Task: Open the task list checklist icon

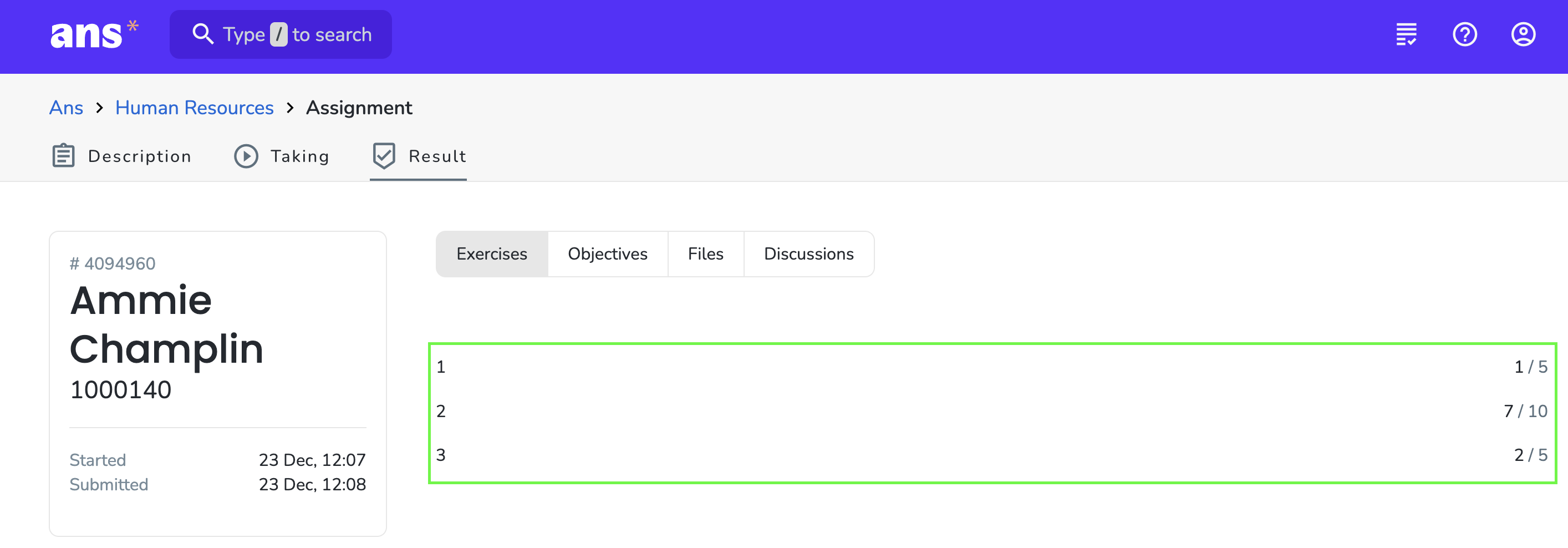Action: [x=1406, y=35]
